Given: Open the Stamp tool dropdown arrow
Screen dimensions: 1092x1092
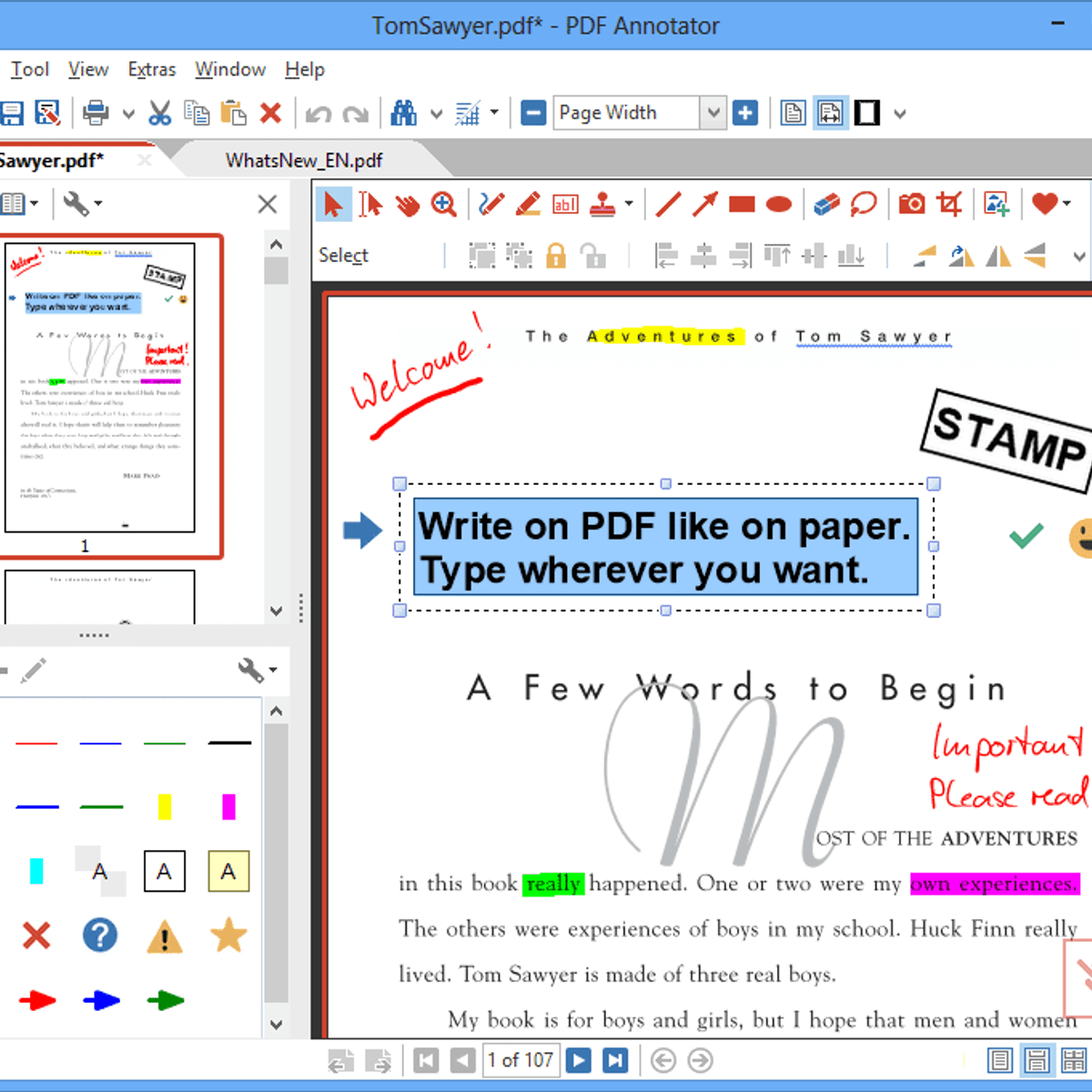Looking at the screenshot, I should tap(629, 205).
